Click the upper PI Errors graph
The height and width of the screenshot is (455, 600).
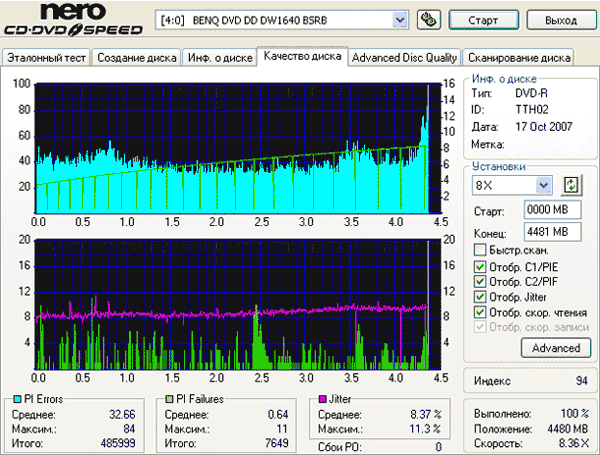pyautogui.click(x=238, y=148)
